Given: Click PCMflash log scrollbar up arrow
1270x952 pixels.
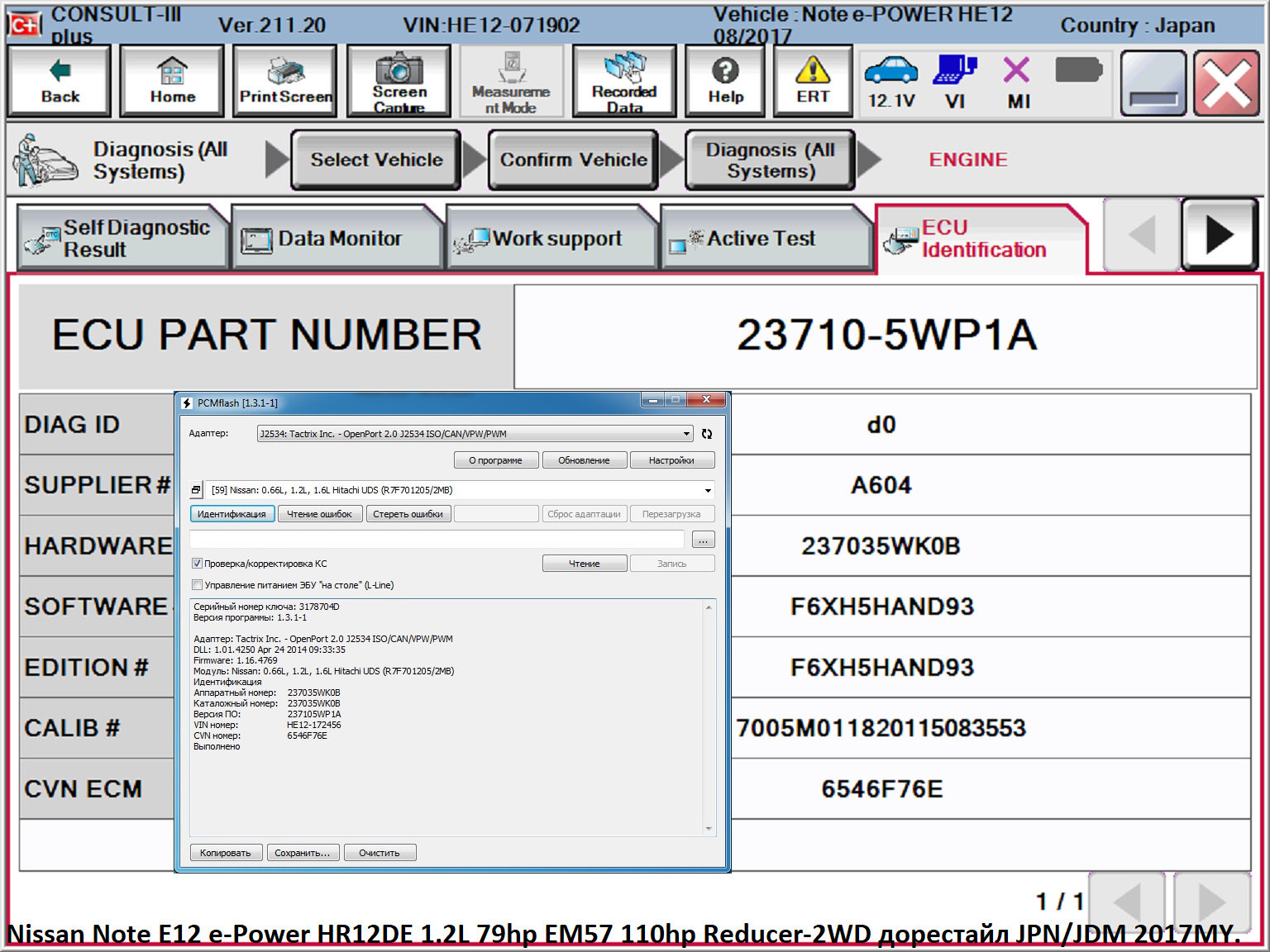Looking at the screenshot, I should point(709,607).
